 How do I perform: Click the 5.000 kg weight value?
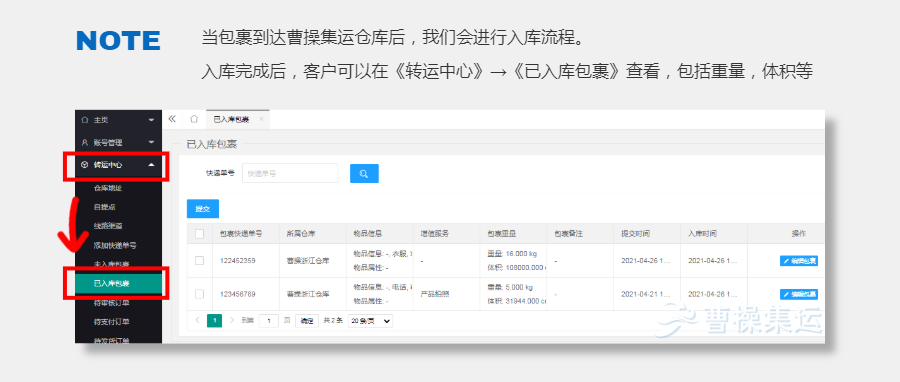[x=519, y=287]
